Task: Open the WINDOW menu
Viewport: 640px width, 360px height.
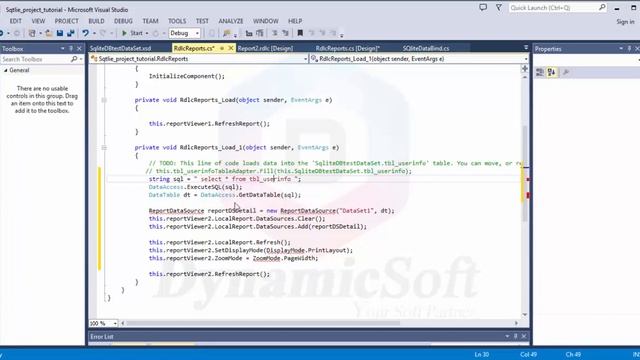Action: click(266, 21)
